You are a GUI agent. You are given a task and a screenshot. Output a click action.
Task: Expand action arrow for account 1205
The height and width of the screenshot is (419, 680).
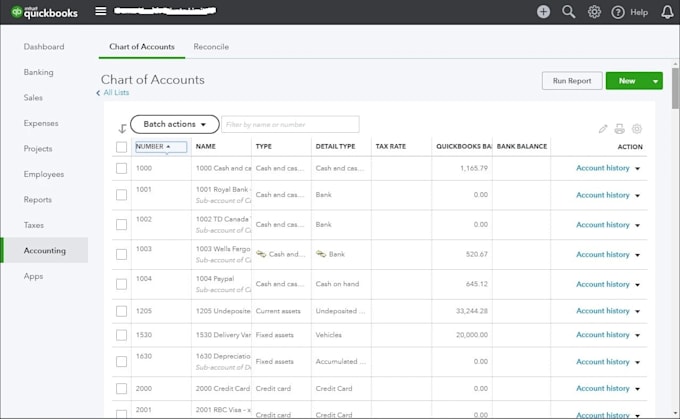pos(638,311)
